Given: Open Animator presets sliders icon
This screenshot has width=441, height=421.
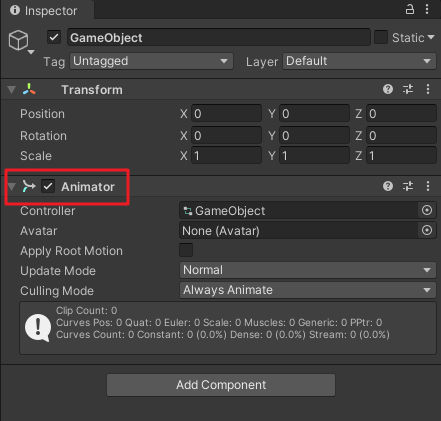Looking at the screenshot, I should 408,186.
